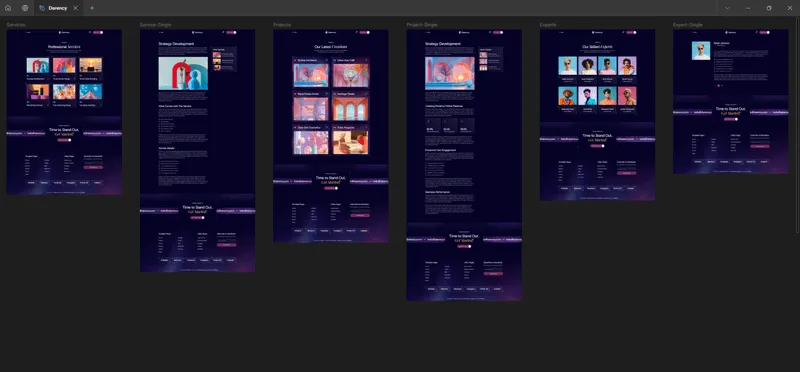Select the hero image in Service Single
Image resolution: width=800 pixels, height=372 pixels.
click(183, 73)
